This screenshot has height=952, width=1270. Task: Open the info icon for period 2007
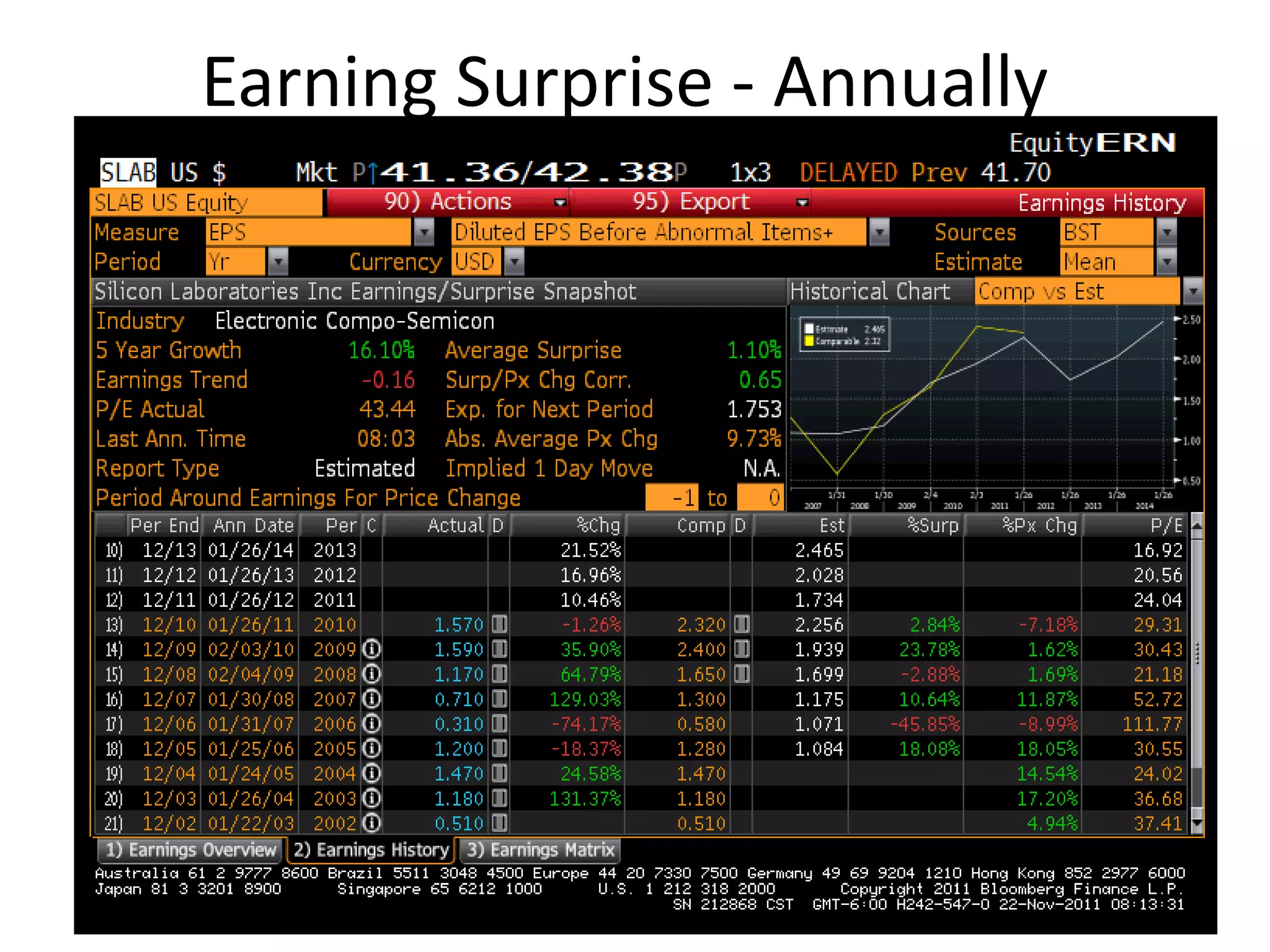[371, 699]
